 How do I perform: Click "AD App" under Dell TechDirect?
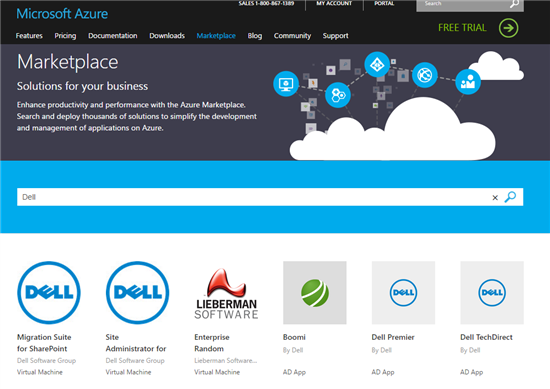472,372
